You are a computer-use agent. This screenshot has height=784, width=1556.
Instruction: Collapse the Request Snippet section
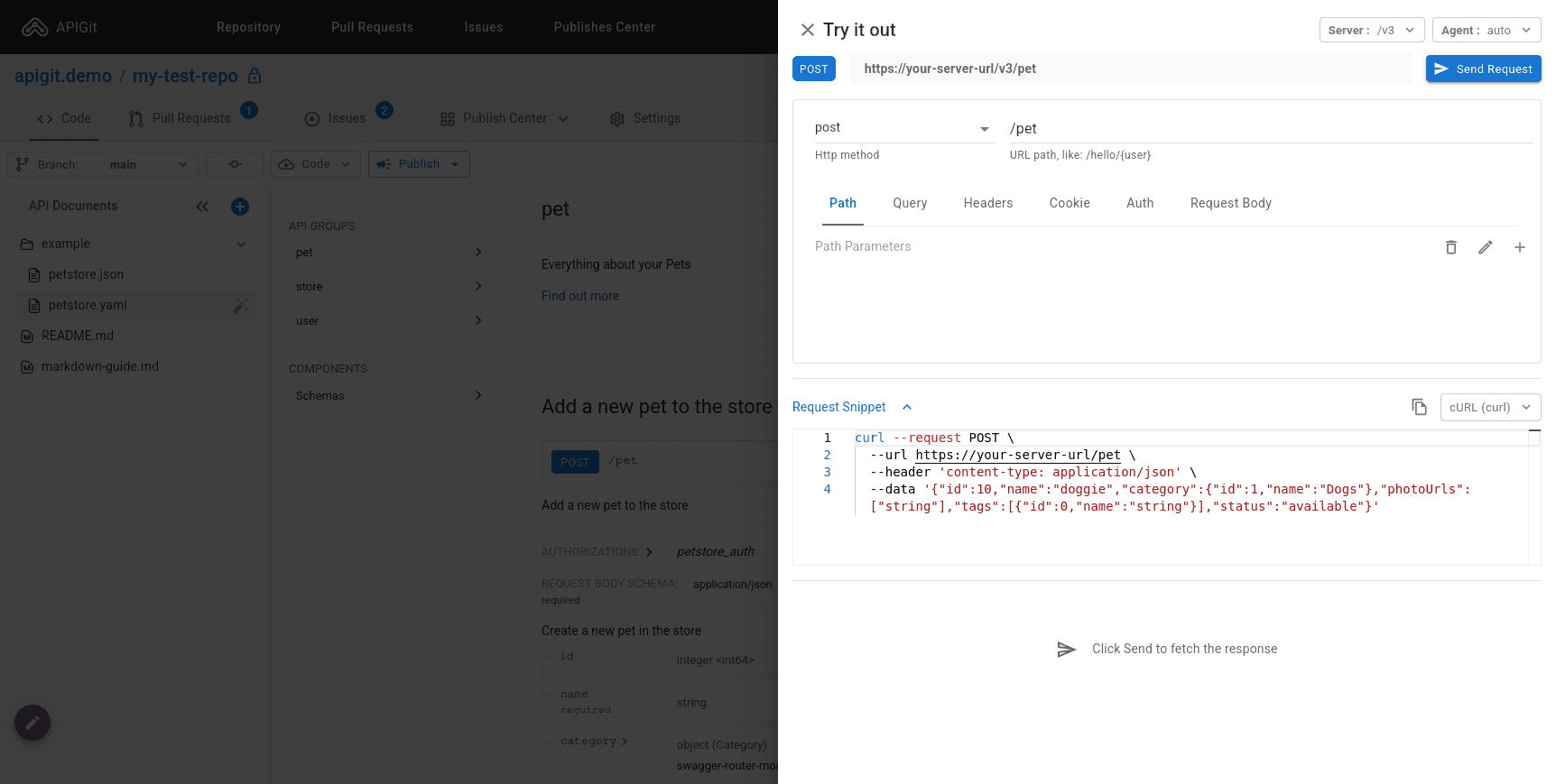[853, 407]
